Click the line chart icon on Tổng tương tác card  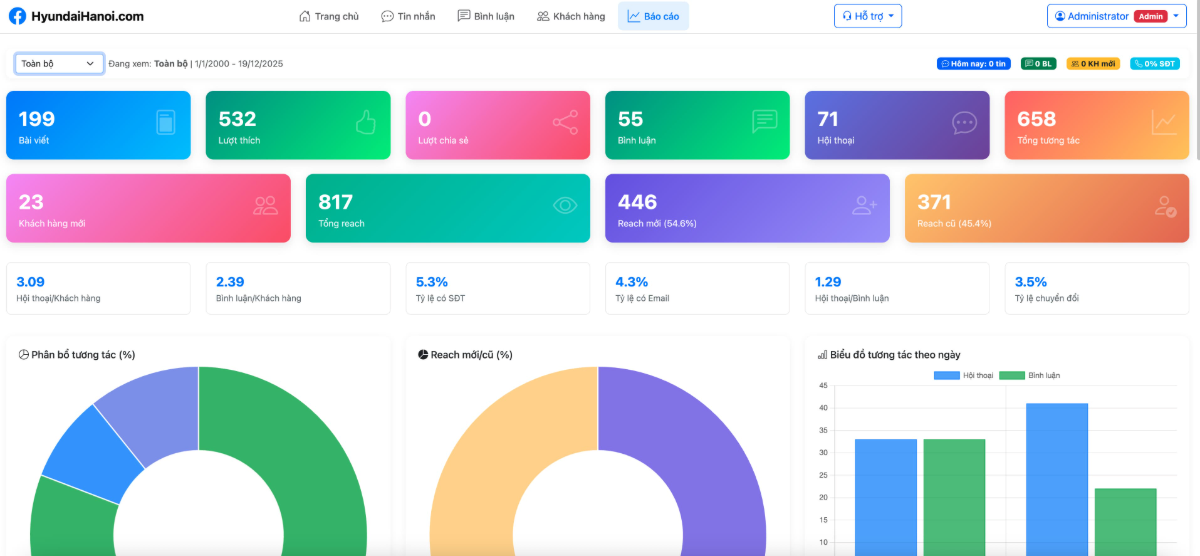tap(1164, 123)
